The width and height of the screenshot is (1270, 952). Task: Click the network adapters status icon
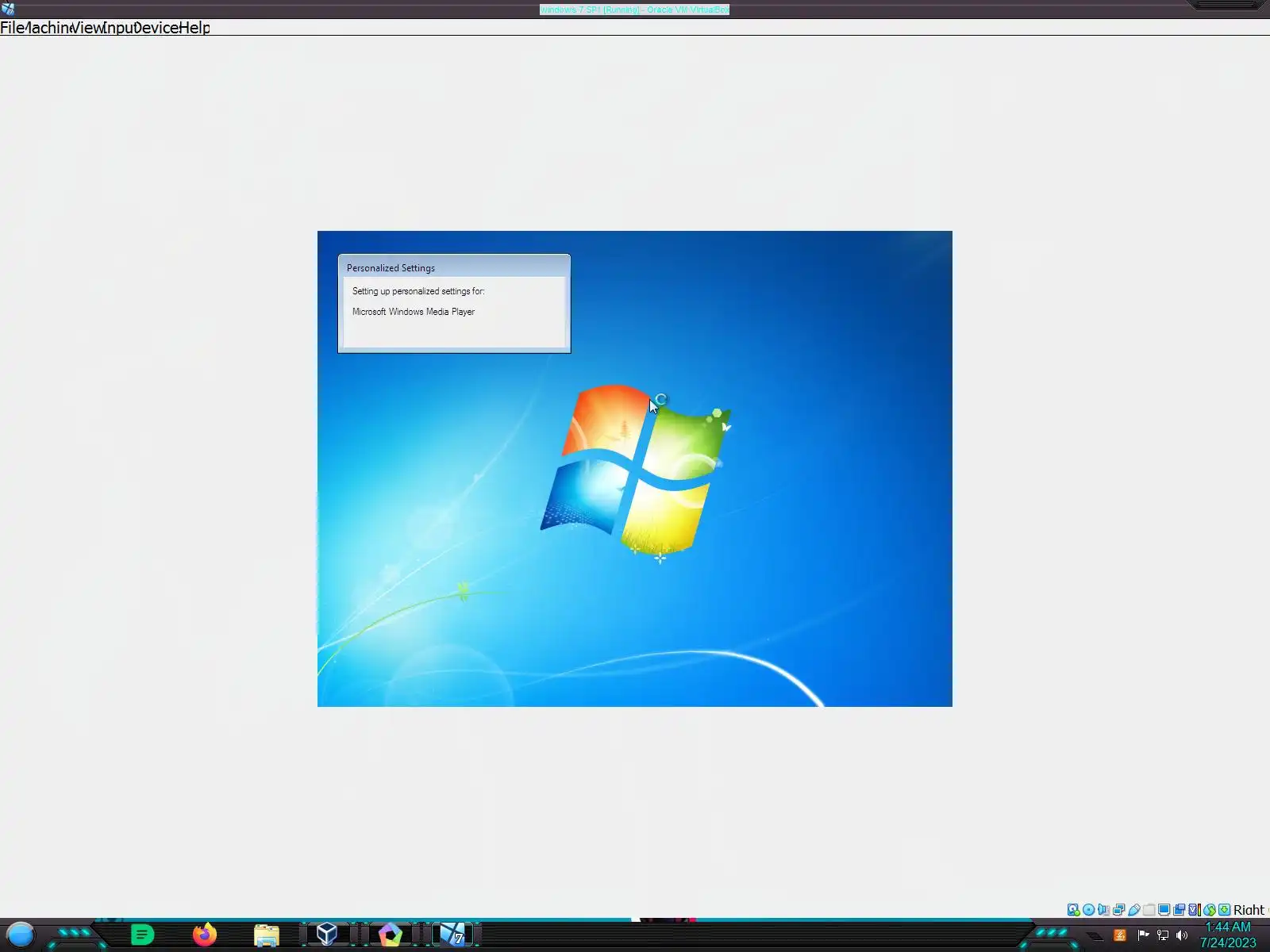point(1118,910)
